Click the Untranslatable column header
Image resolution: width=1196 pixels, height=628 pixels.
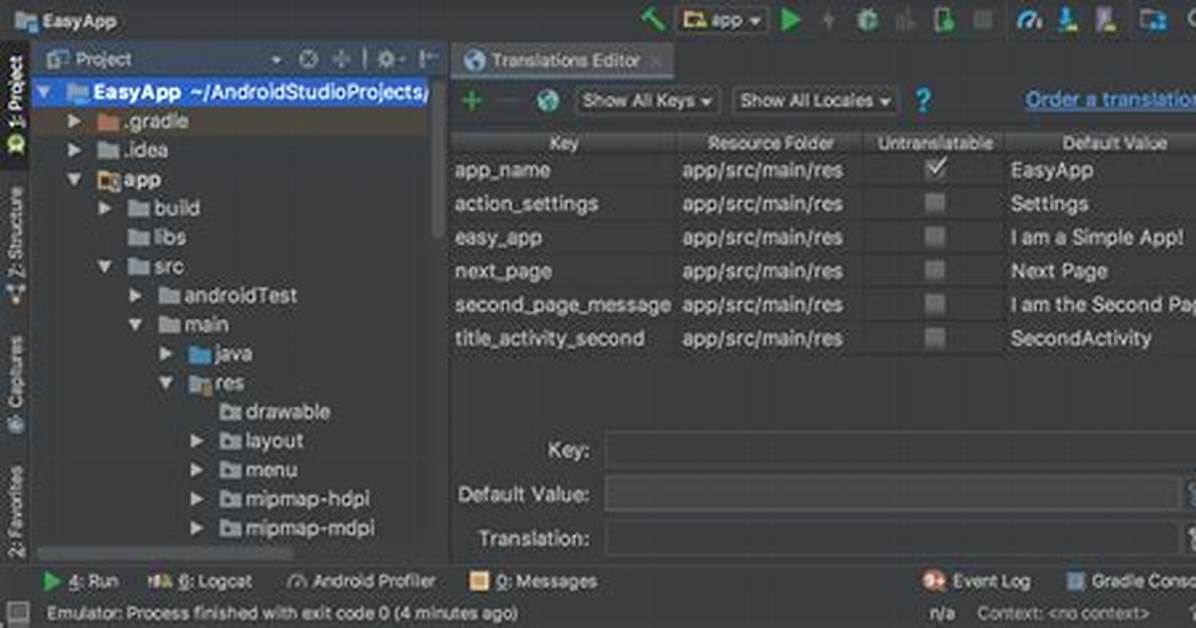pos(934,143)
